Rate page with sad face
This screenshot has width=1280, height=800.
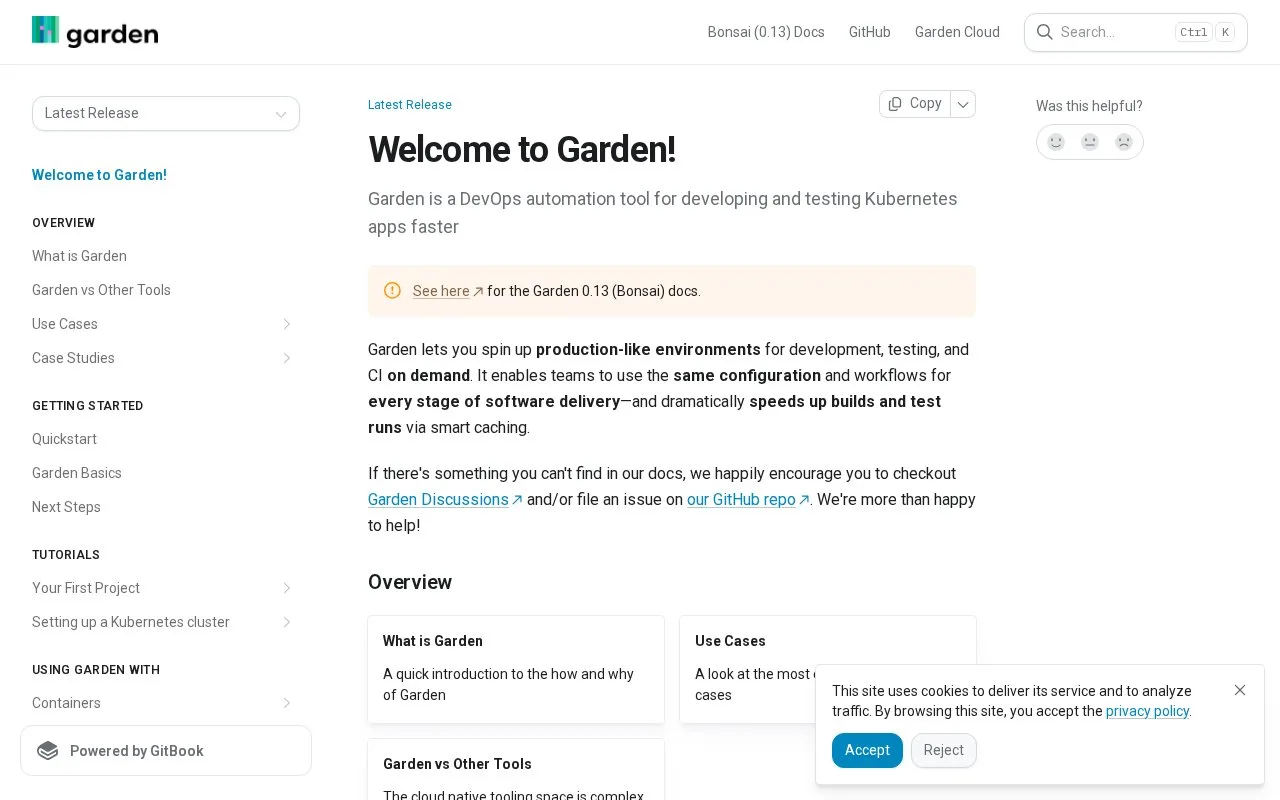click(1124, 142)
